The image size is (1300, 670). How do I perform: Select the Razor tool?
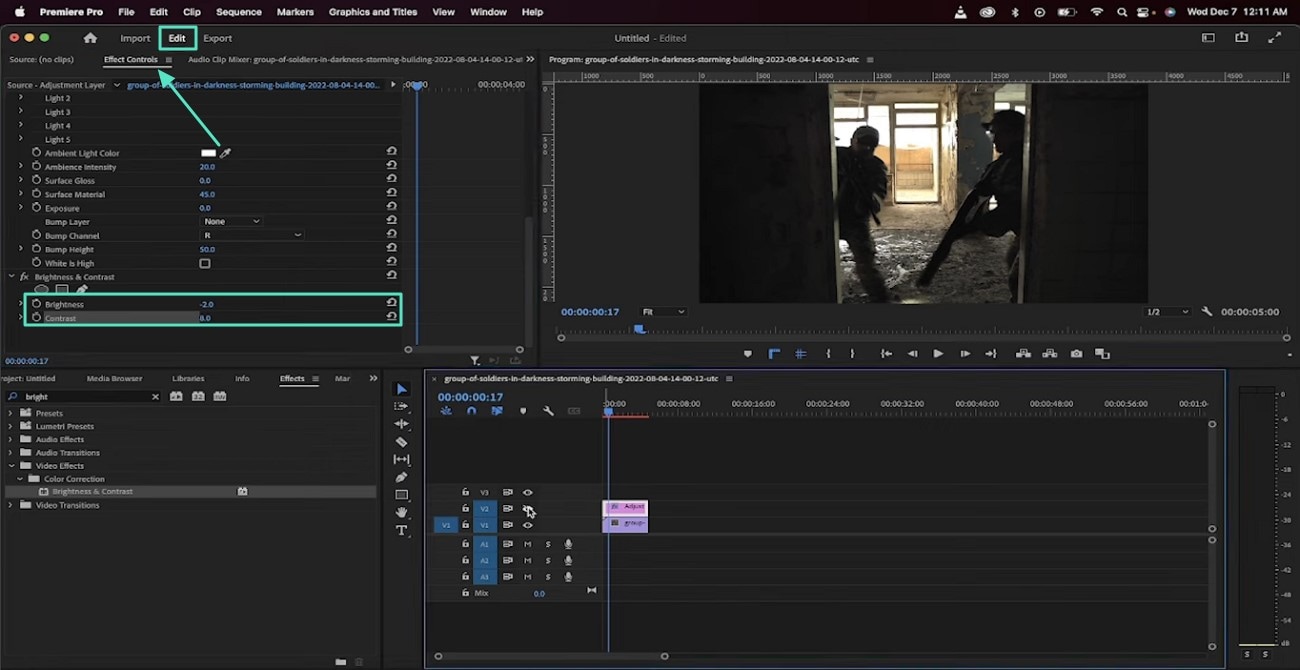click(402, 442)
